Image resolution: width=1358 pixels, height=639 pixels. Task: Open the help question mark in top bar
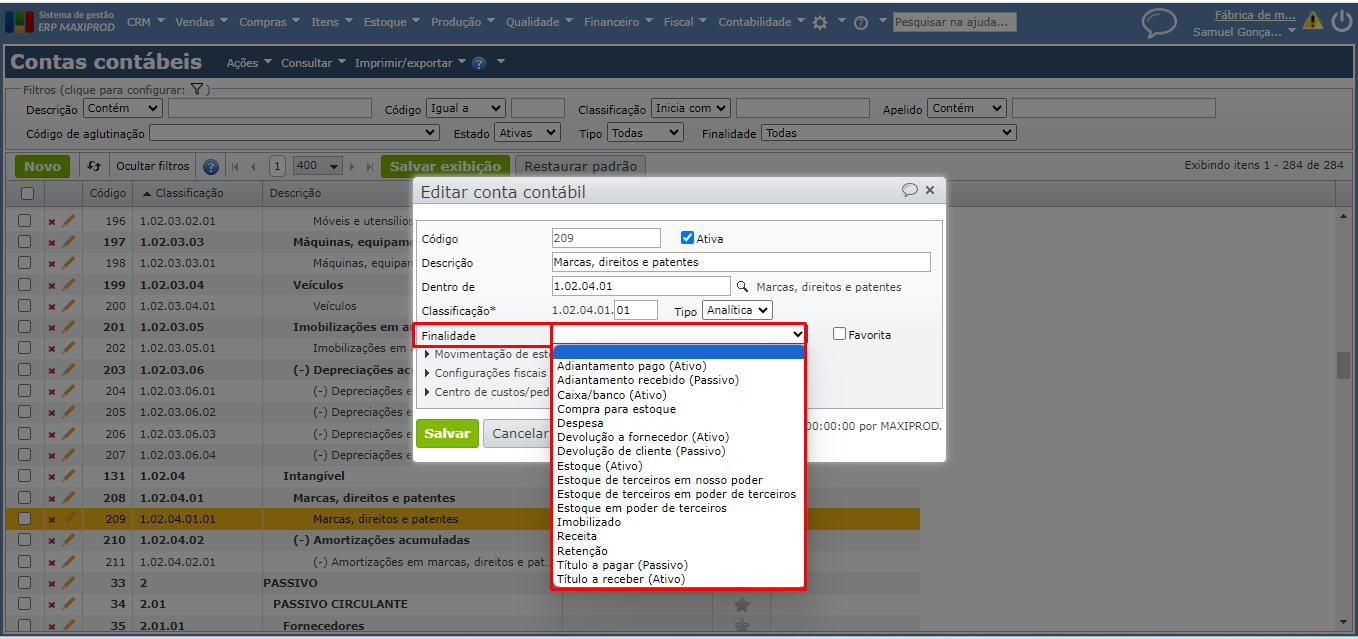pyautogui.click(x=860, y=23)
